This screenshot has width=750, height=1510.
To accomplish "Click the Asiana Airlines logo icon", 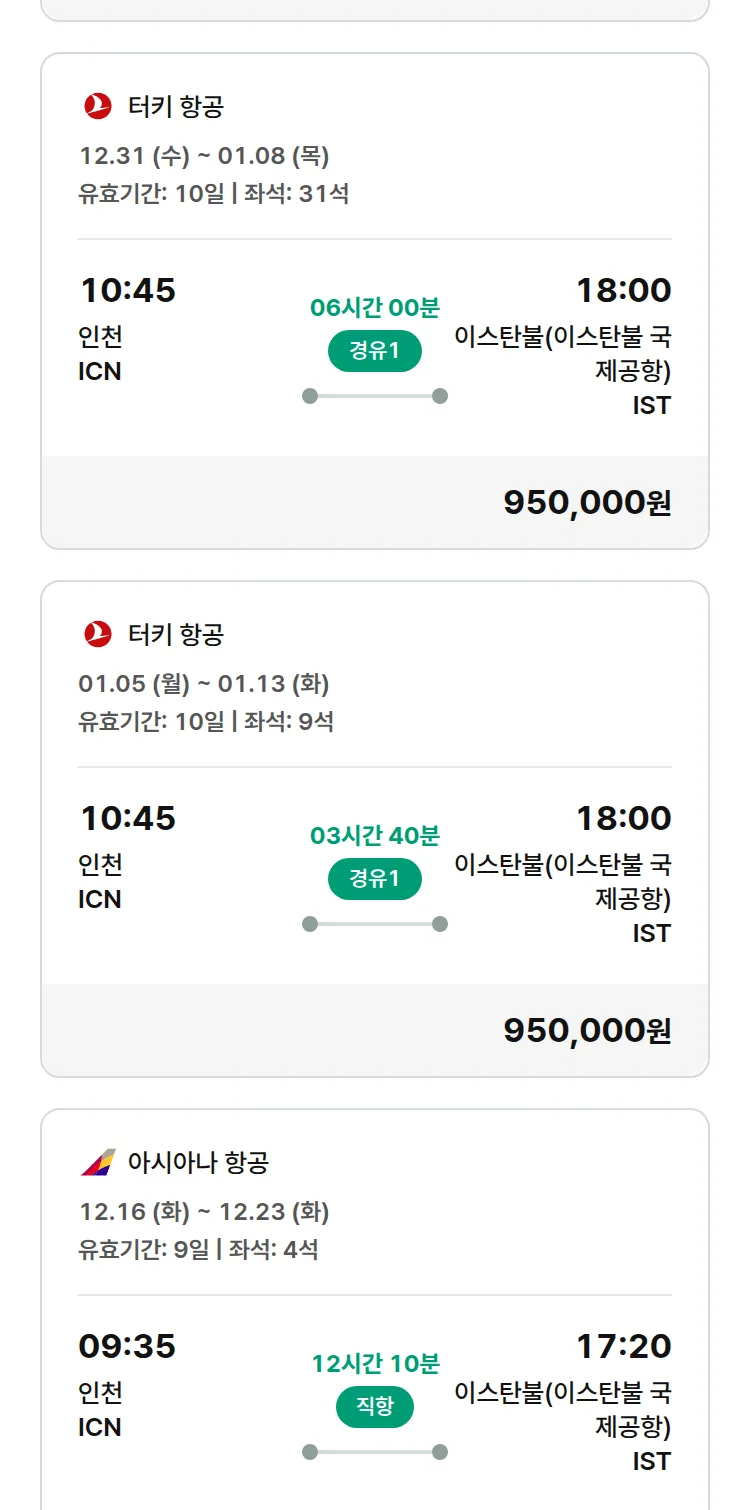I will 98,1162.
